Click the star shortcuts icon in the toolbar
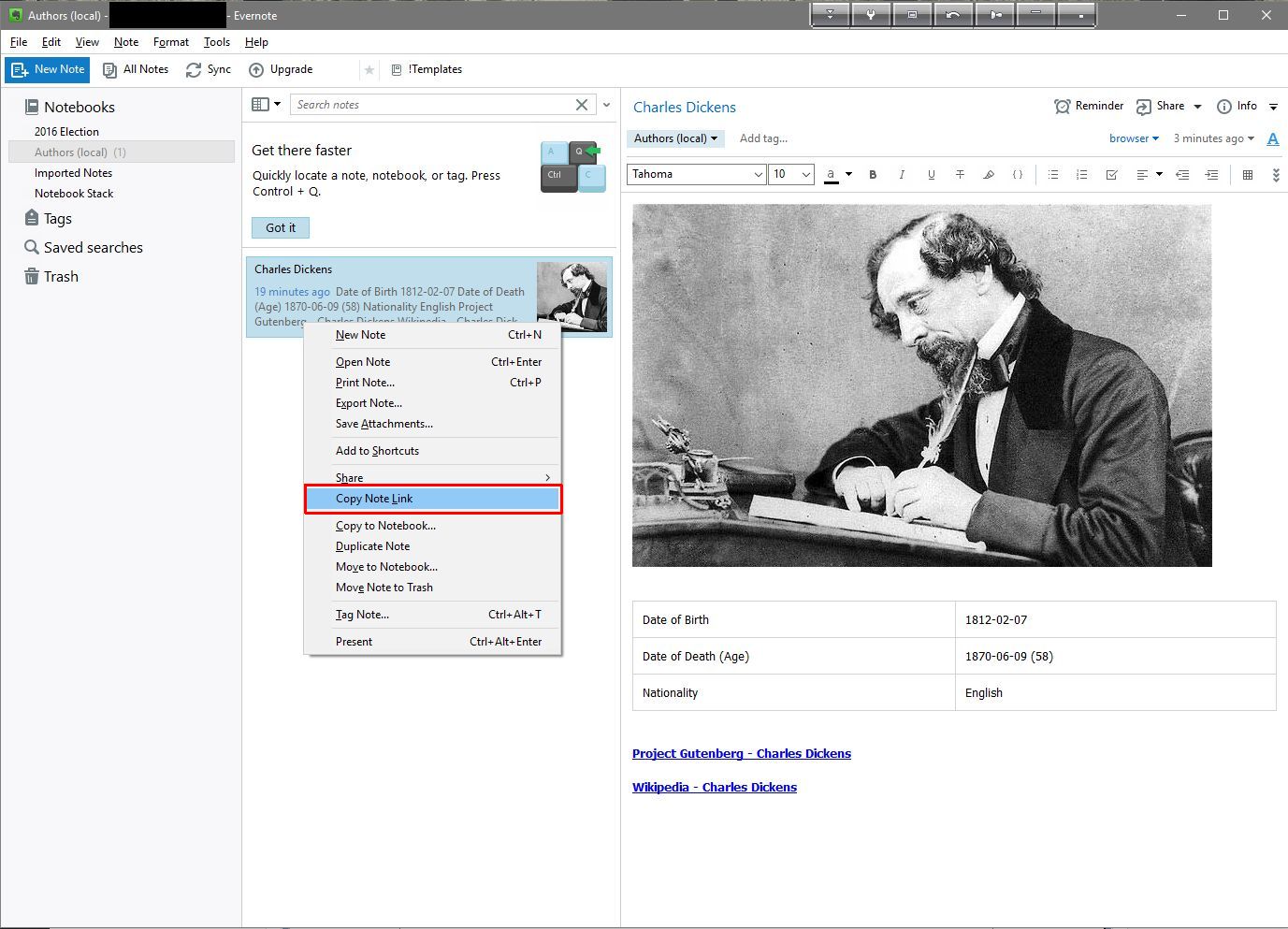1288x929 pixels. click(369, 70)
